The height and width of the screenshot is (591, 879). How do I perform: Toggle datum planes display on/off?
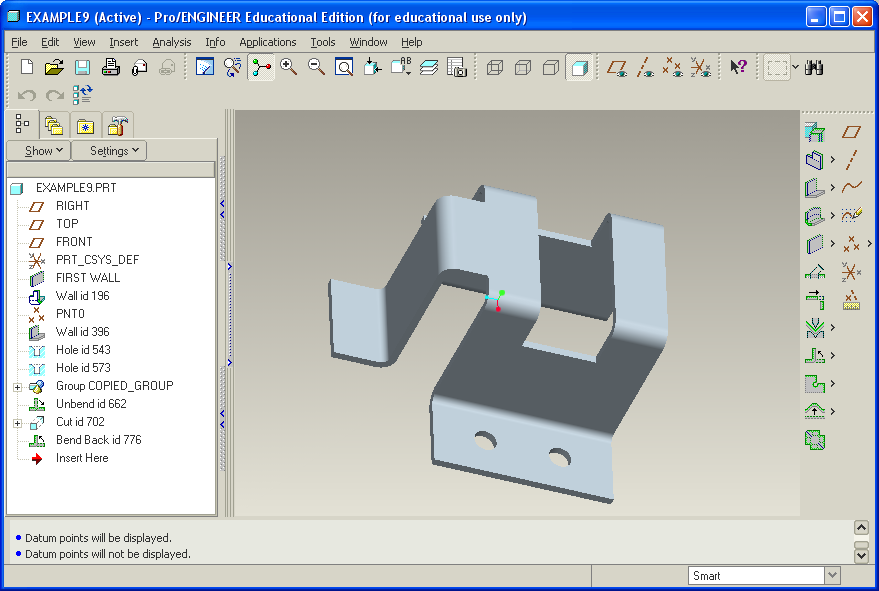619,67
